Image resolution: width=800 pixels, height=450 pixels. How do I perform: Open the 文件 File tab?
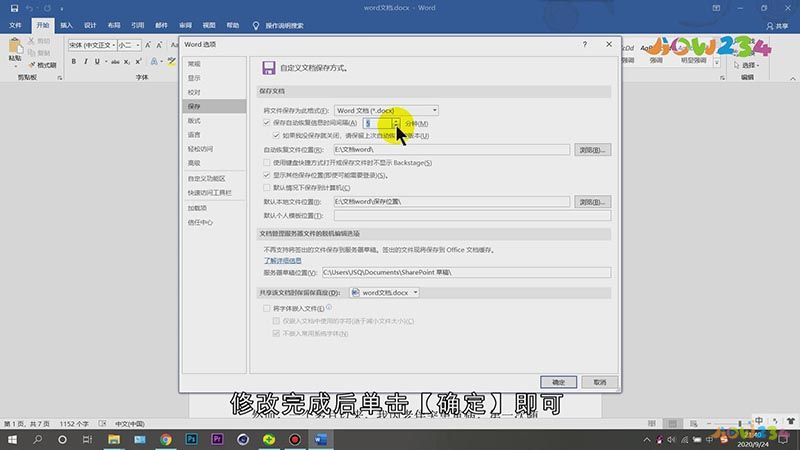pos(15,25)
